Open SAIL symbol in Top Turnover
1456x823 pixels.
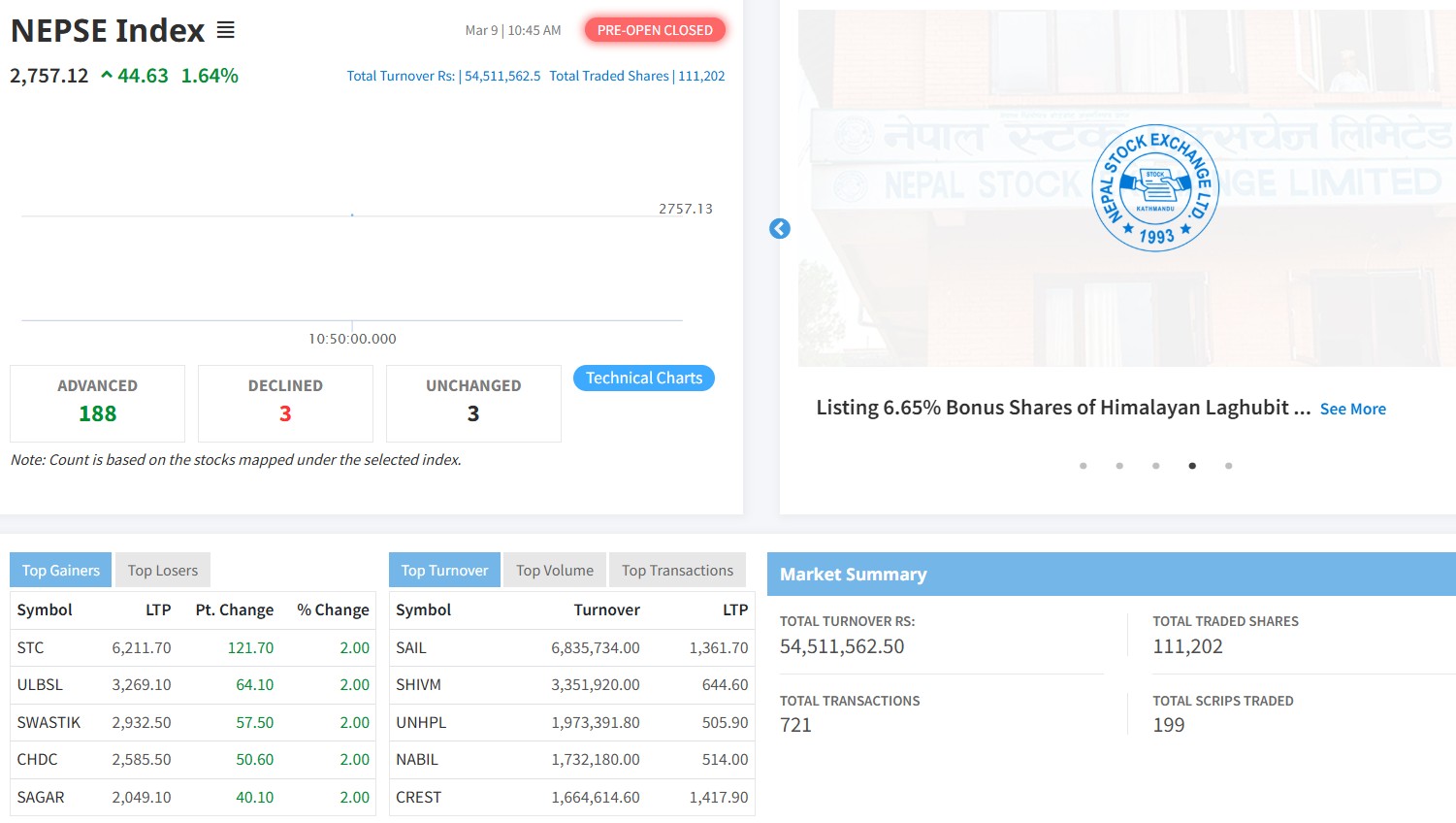[411, 648]
